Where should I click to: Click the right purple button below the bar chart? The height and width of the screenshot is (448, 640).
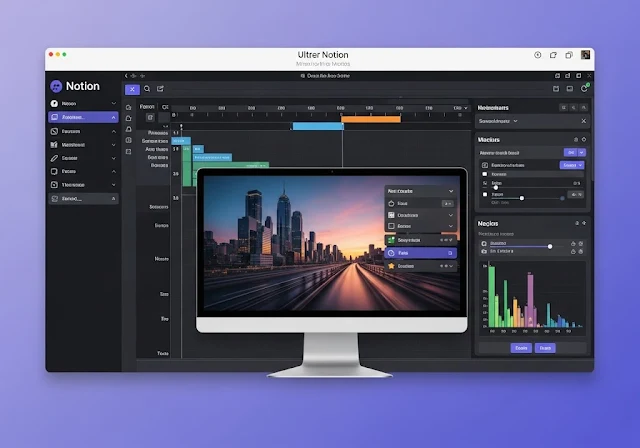tap(545, 348)
